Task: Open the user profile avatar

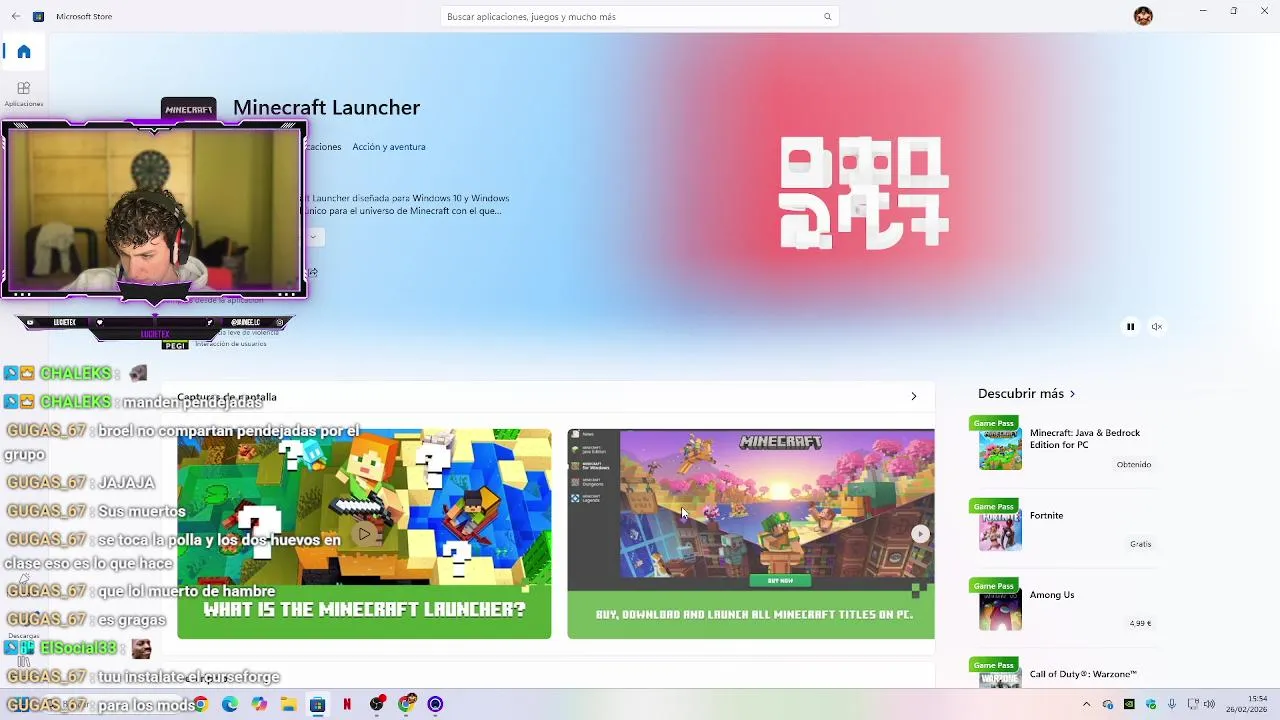Action: (x=1143, y=16)
